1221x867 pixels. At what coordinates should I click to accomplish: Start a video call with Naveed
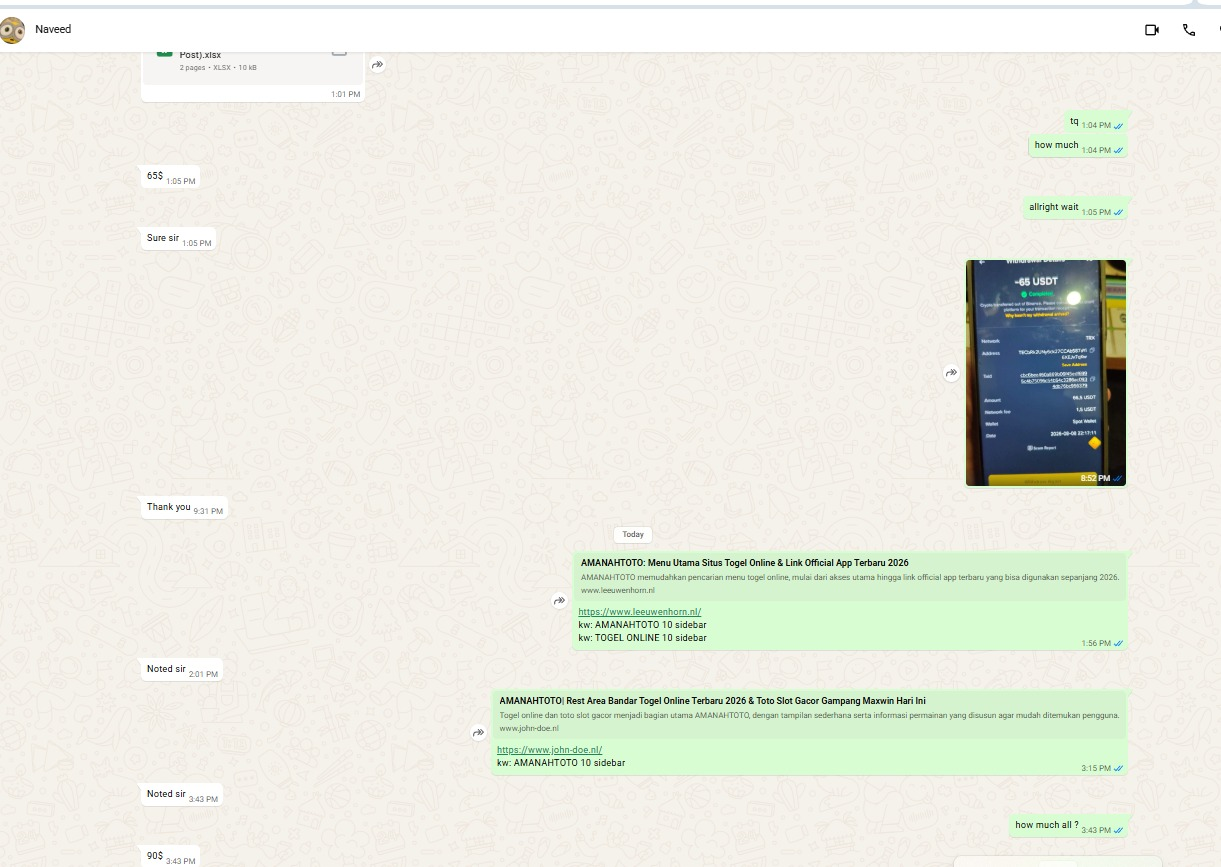click(x=1152, y=30)
